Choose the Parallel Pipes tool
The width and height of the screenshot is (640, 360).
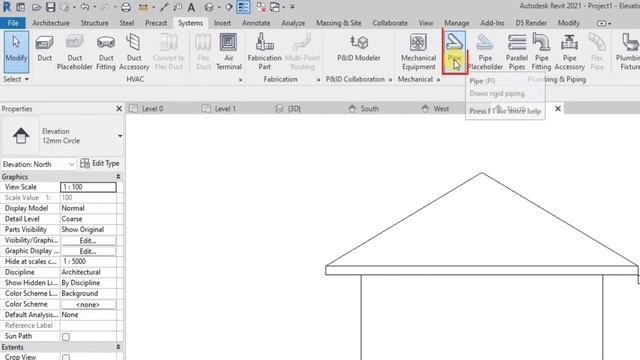point(517,52)
